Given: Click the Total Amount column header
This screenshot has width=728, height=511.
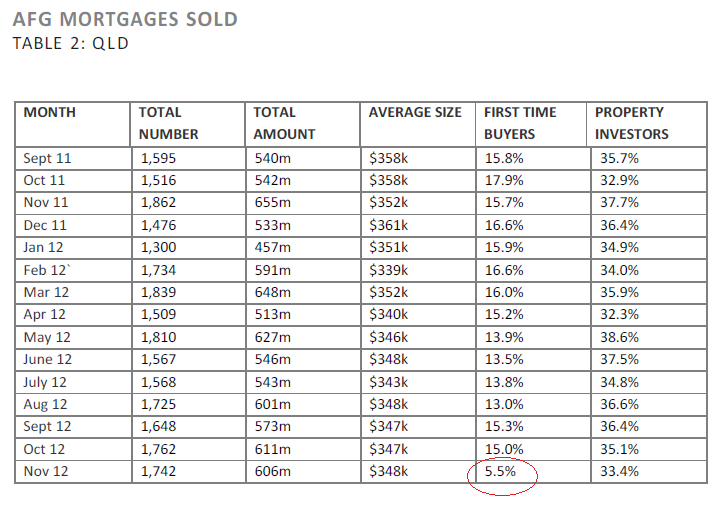Looking at the screenshot, I should pyautogui.click(x=284, y=123).
